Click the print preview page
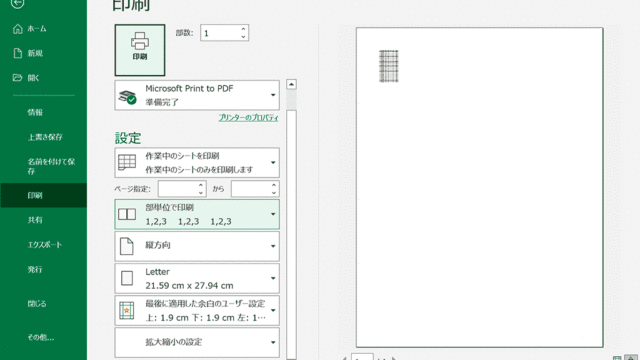 [479, 187]
